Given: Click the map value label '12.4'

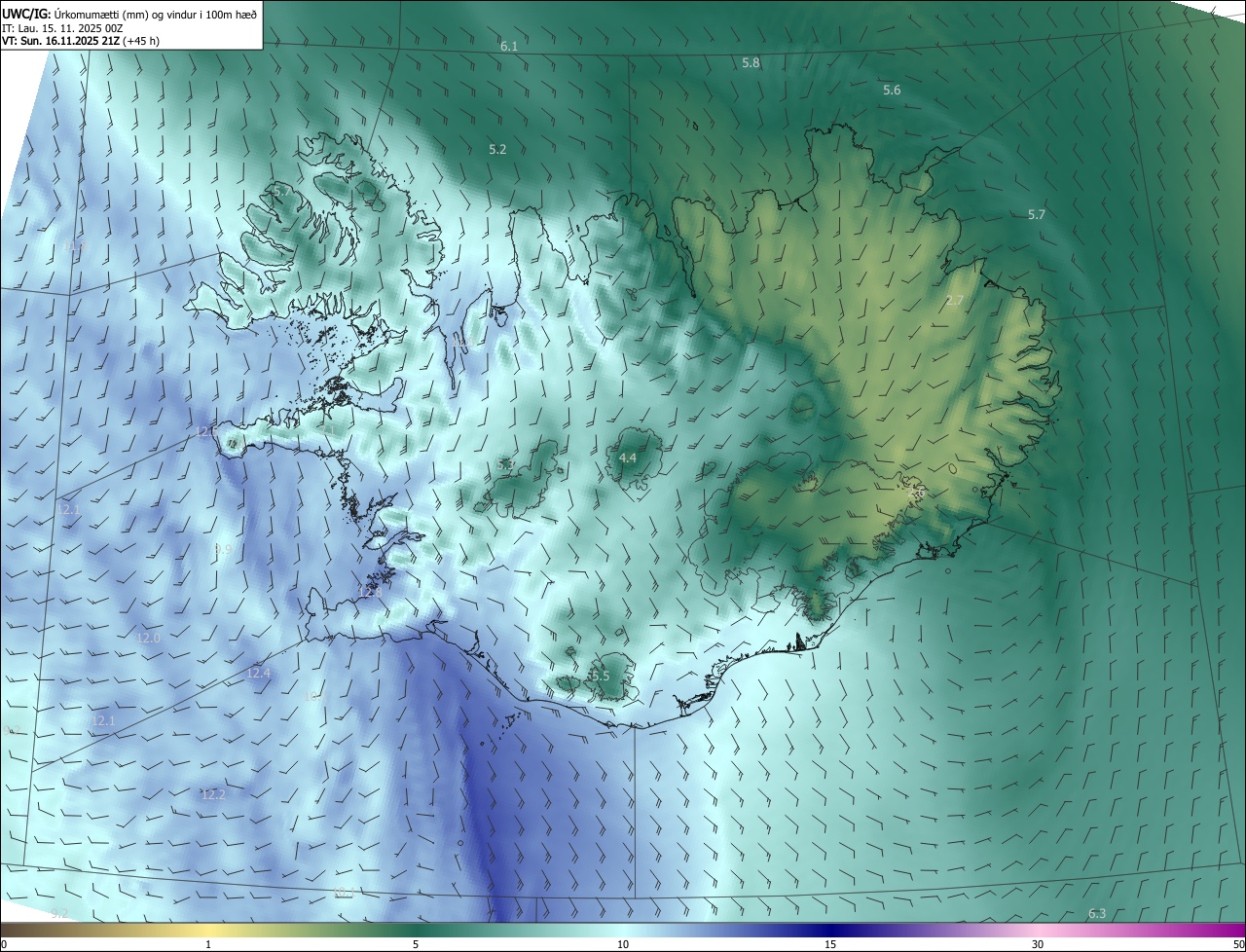Looking at the screenshot, I should pos(258,673).
